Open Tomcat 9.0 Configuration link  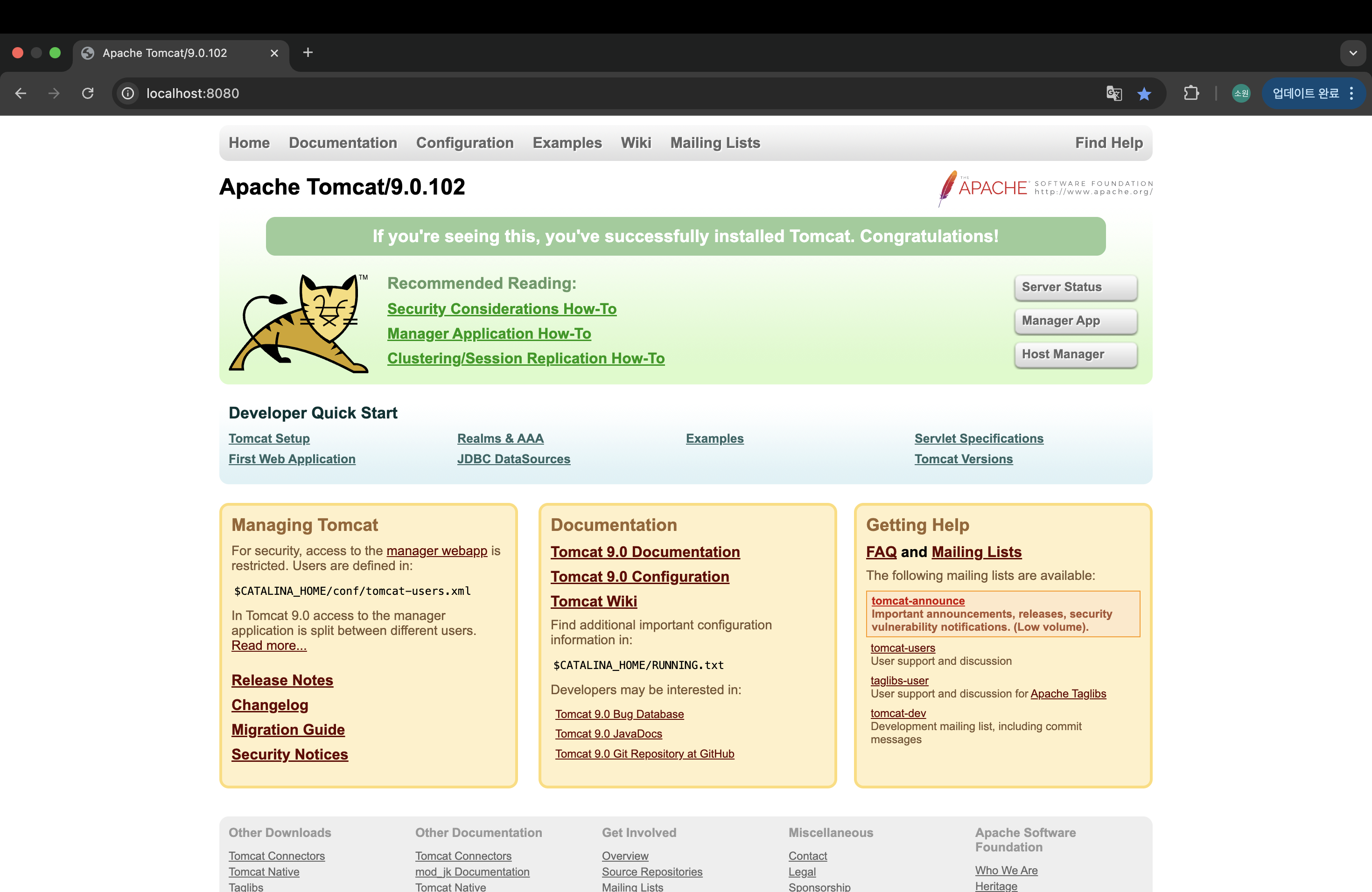coord(640,577)
